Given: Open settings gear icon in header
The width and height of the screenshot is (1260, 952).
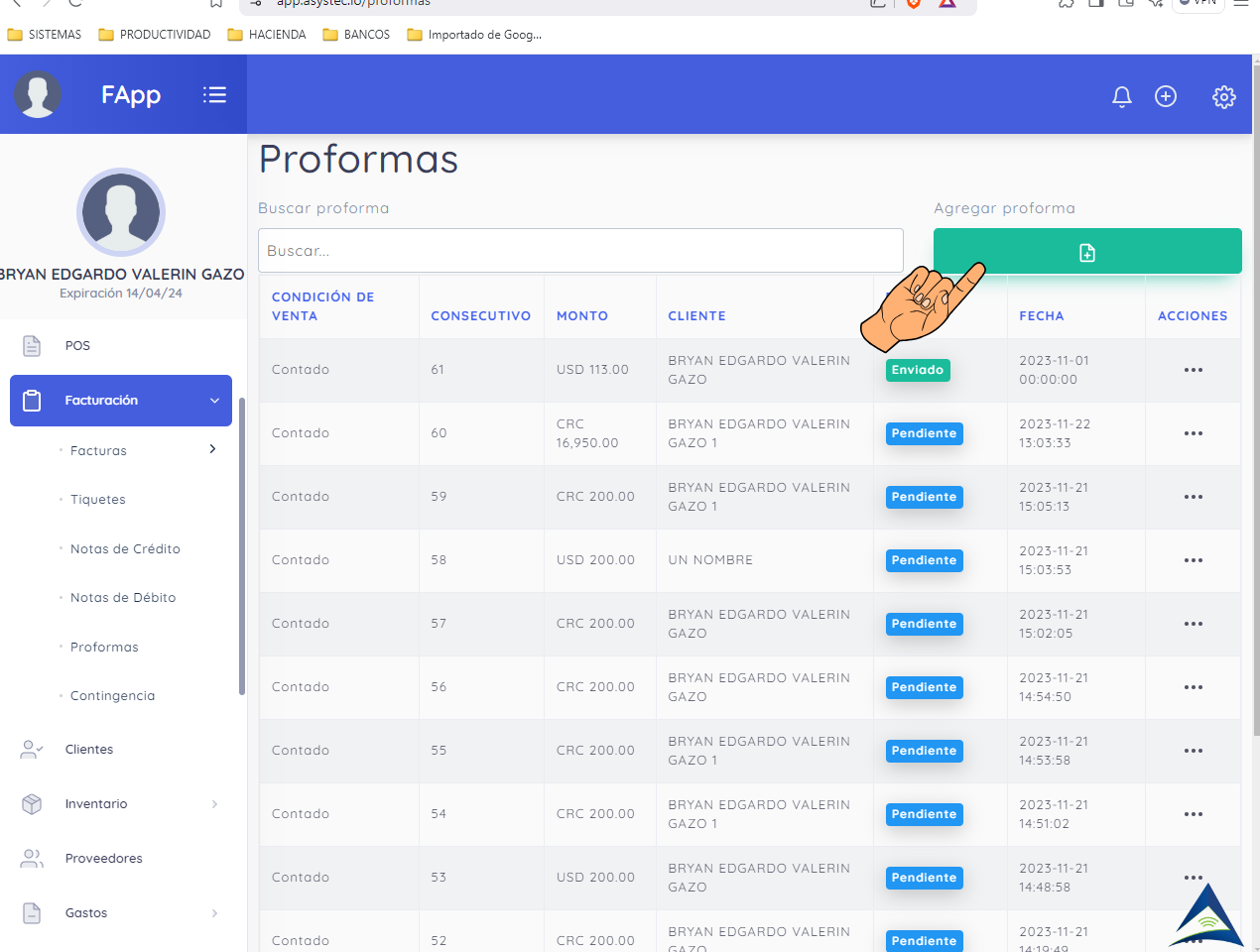Looking at the screenshot, I should point(1224,96).
